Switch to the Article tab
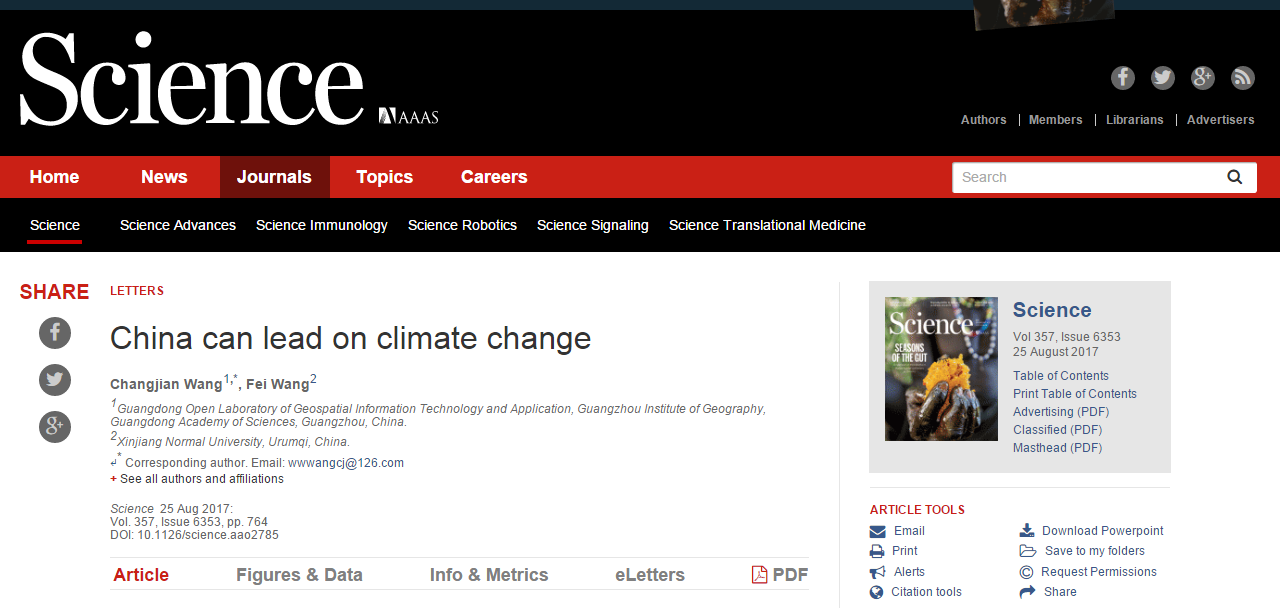The image size is (1280, 608). tap(141, 575)
